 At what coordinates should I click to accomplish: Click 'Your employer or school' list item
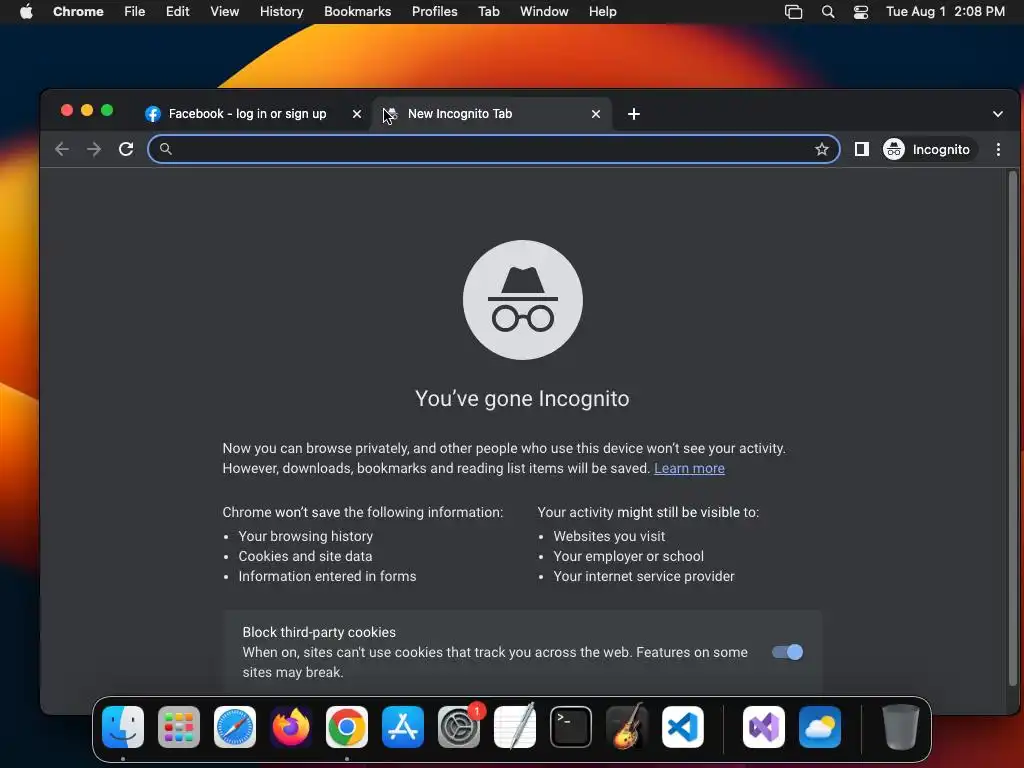[x=628, y=556]
